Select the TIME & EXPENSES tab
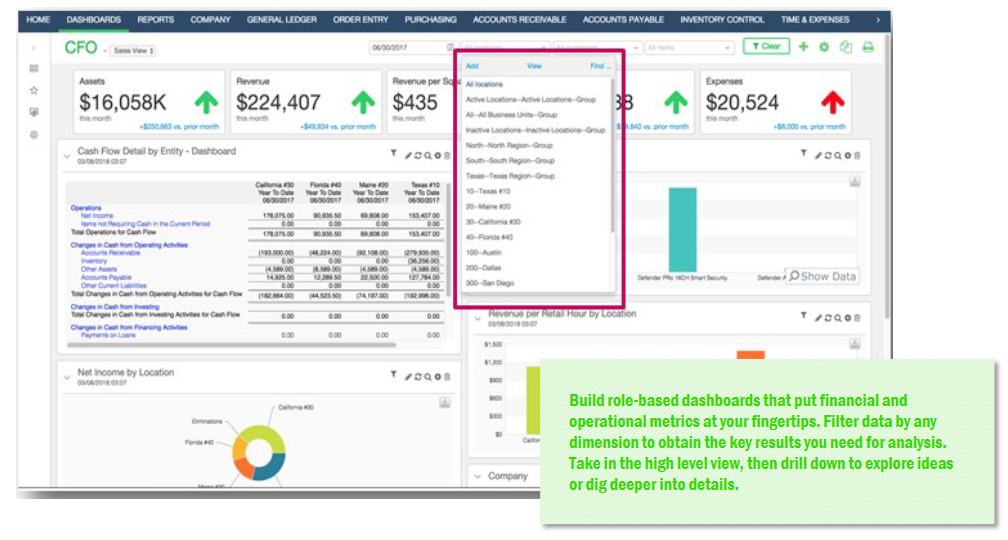1008x540 pixels. [815, 20]
